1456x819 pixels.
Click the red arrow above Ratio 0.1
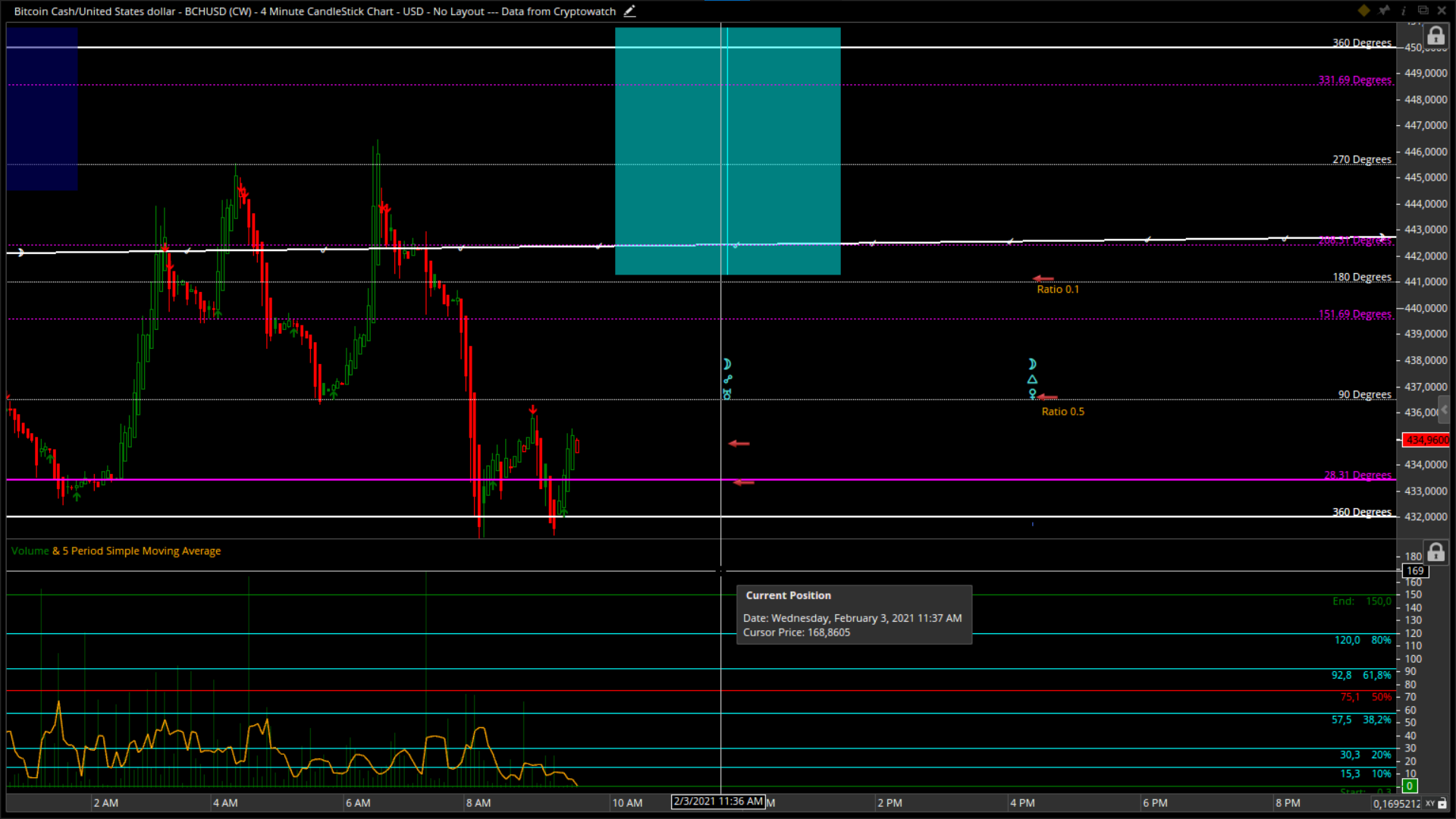[1043, 278]
